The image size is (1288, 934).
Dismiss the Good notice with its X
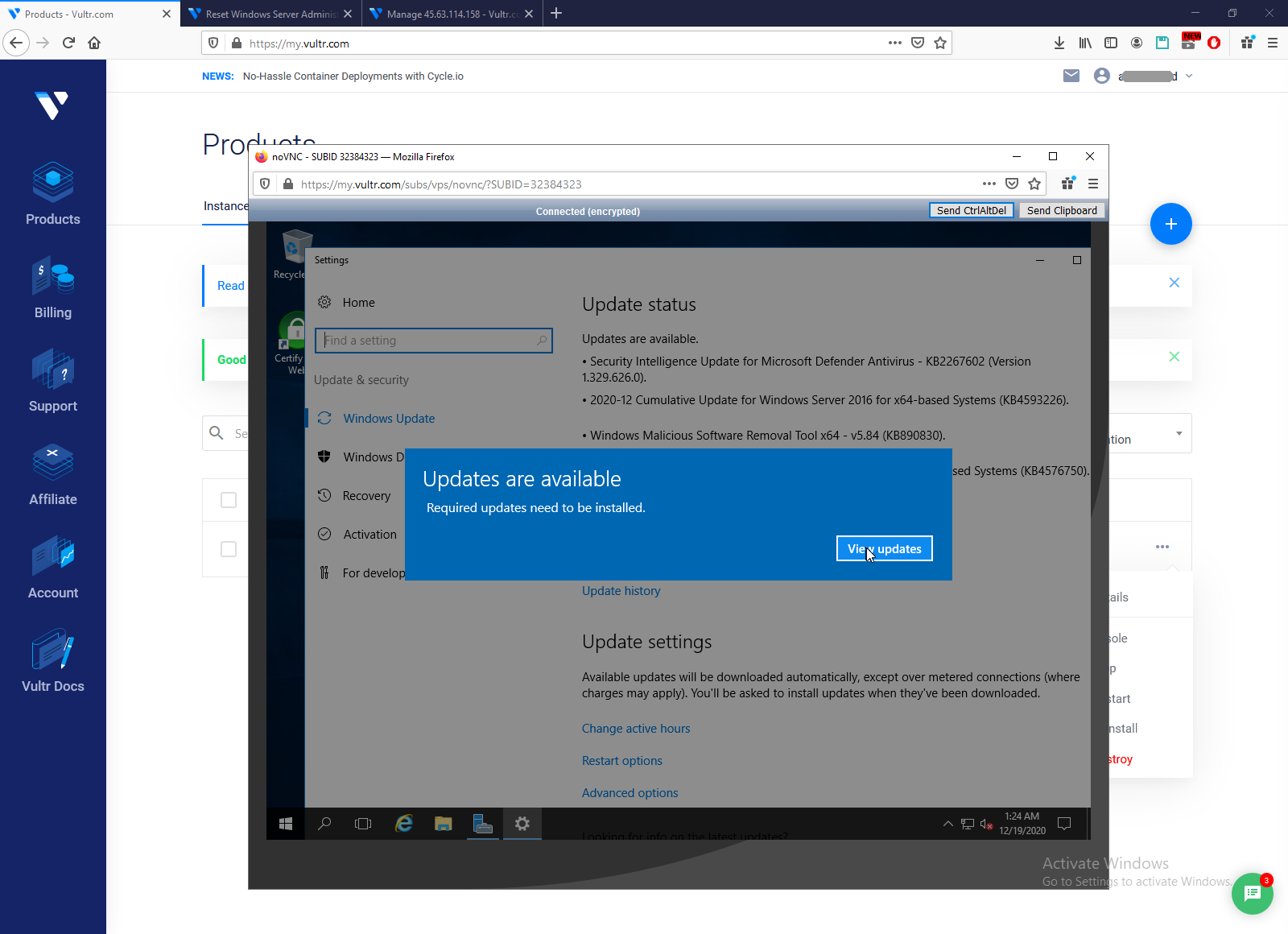[1174, 357]
